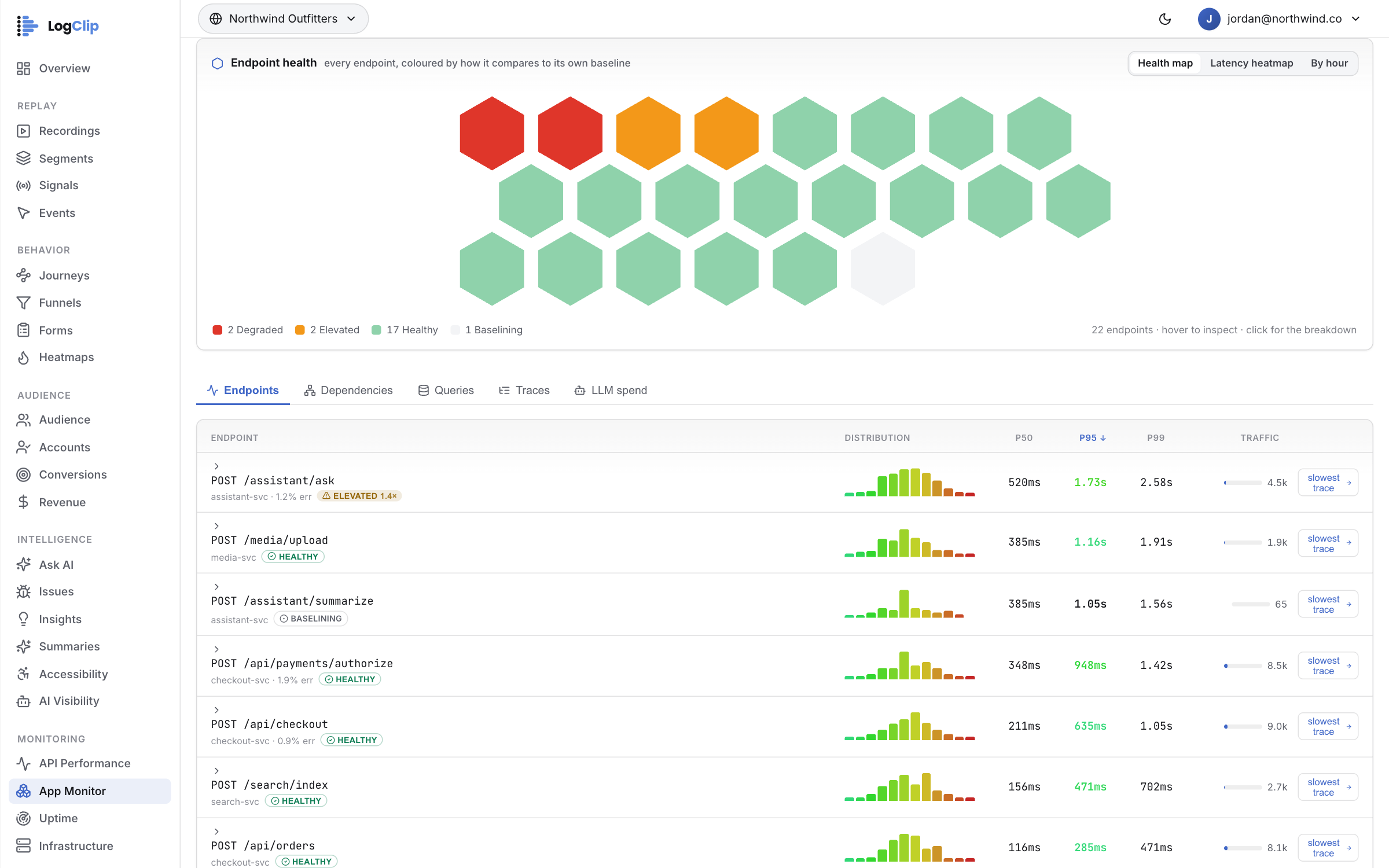Open slowest trace for /assistant/ask
The width and height of the screenshot is (1389, 868).
coord(1328,483)
